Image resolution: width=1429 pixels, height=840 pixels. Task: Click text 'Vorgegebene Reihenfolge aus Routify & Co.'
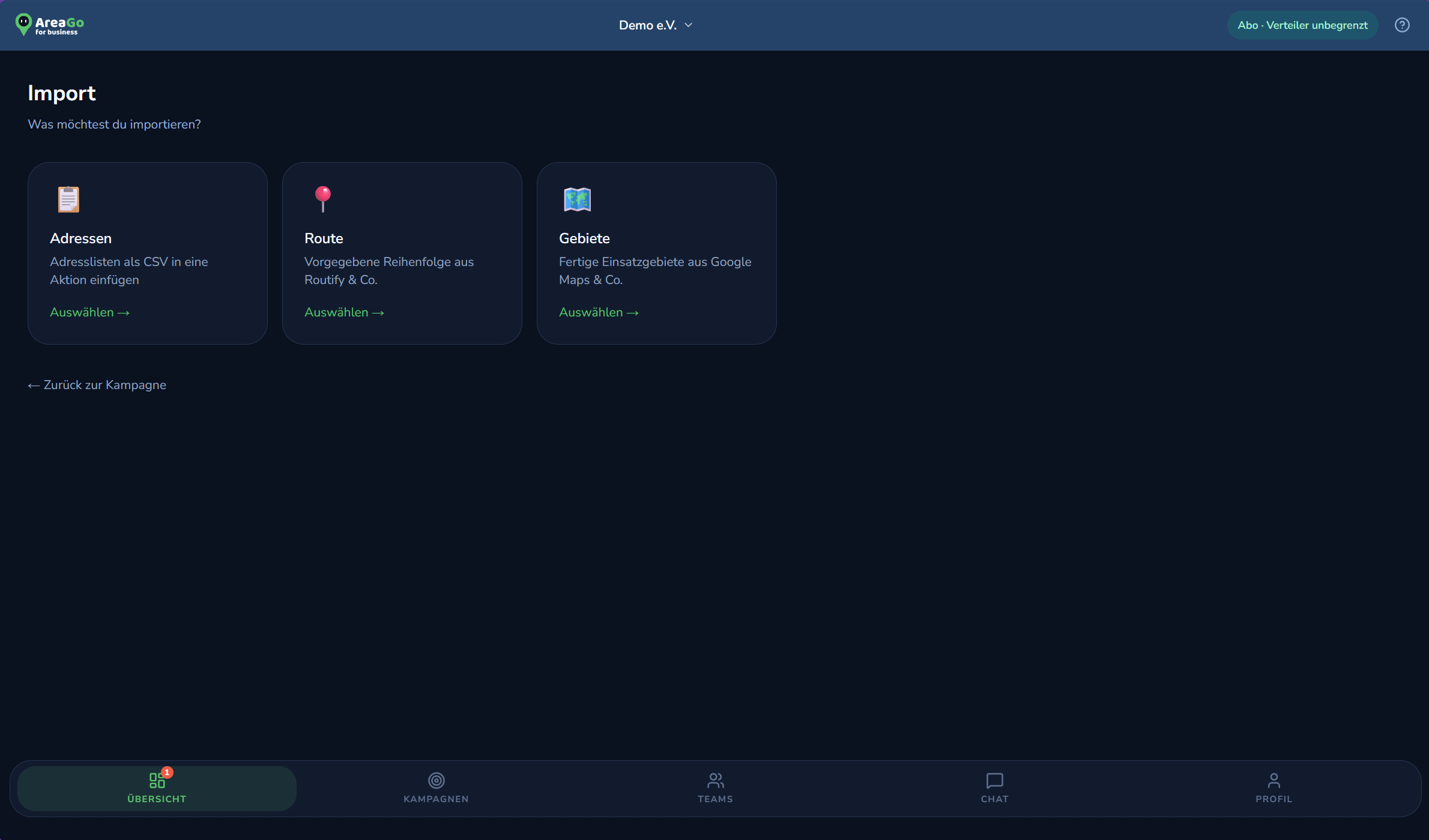pos(389,271)
